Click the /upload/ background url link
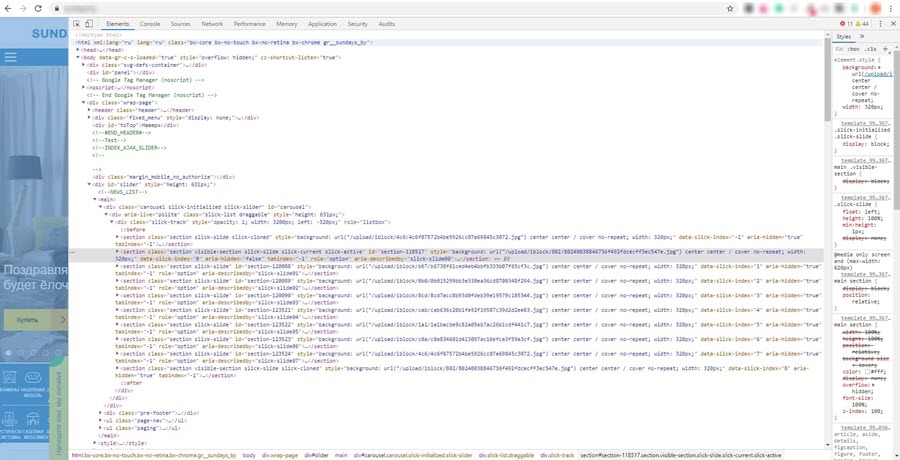 click(878, 74)
